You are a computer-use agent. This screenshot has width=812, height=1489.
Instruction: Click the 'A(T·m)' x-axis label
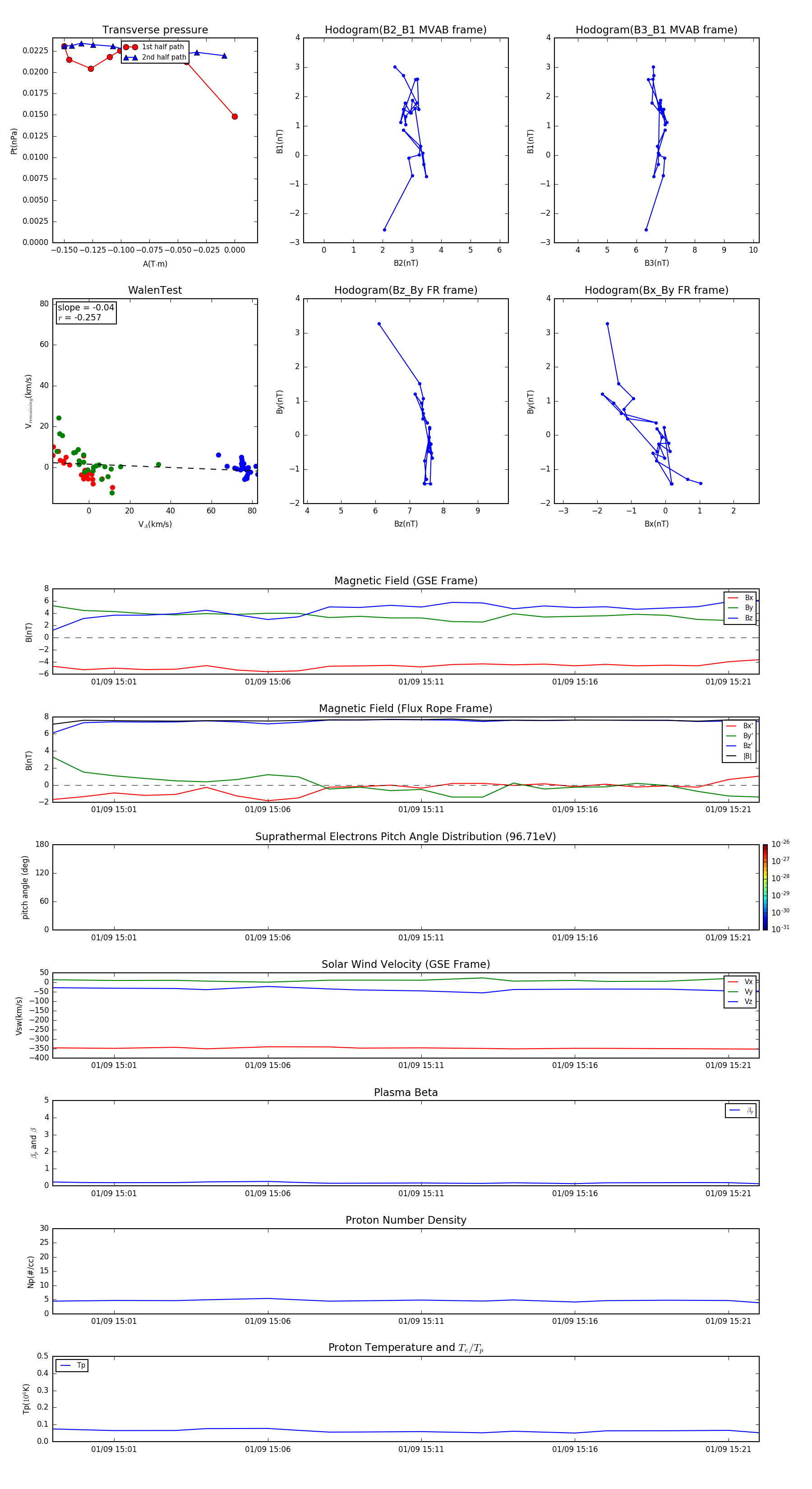click(x=155, y=264)
